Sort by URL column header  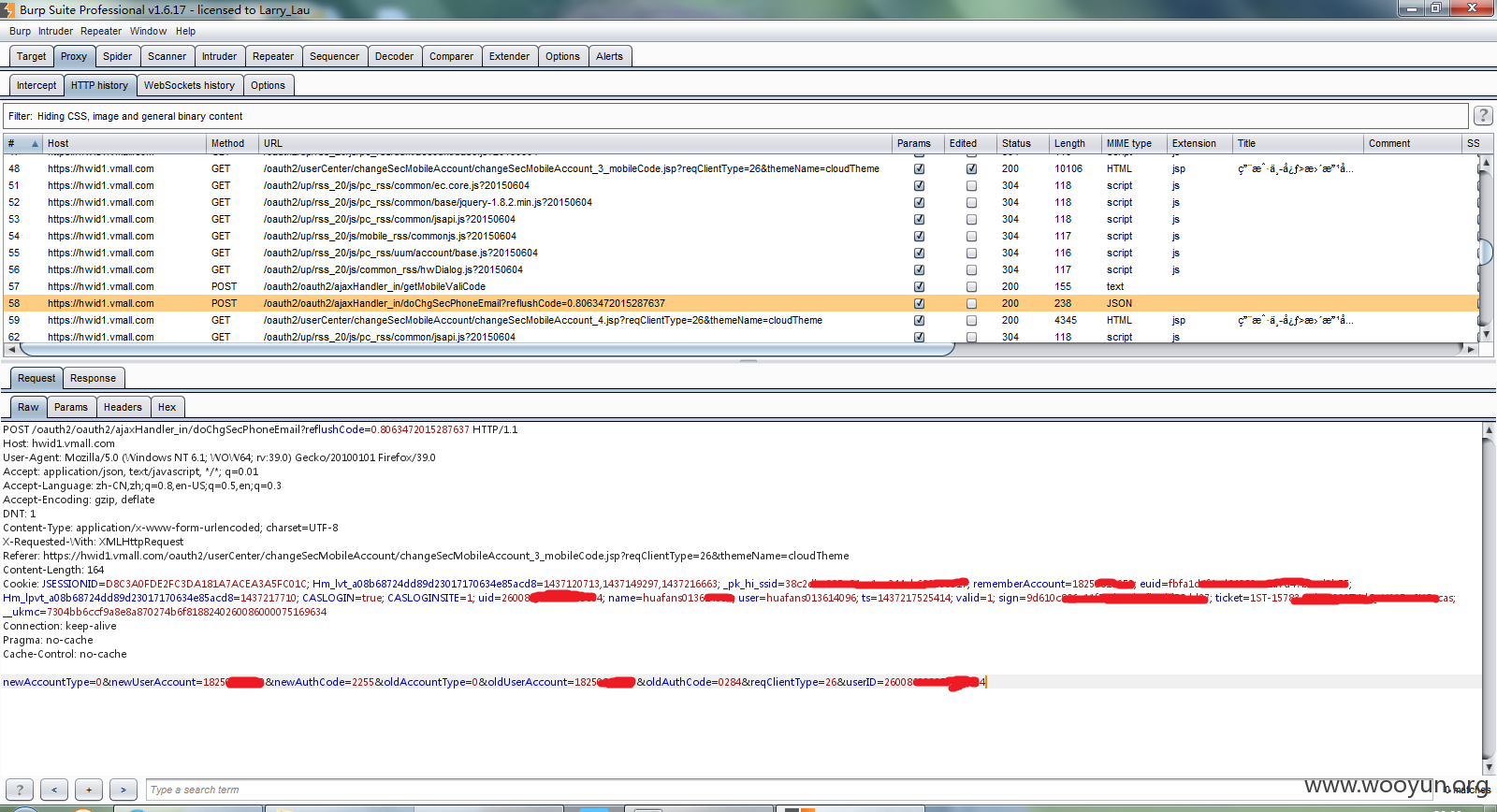point(575,143)
